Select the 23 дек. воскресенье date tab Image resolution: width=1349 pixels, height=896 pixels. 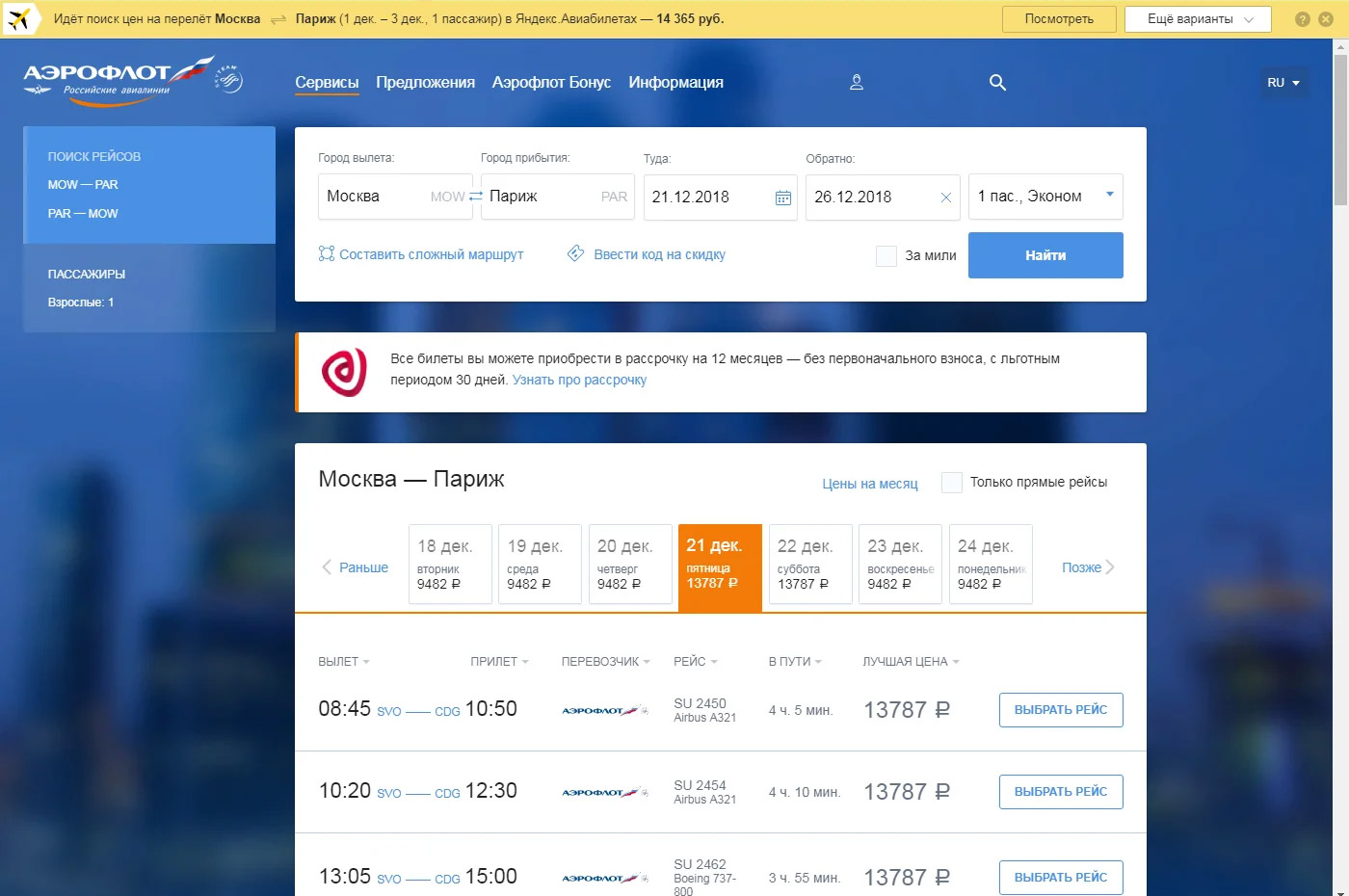coord(900,564)
